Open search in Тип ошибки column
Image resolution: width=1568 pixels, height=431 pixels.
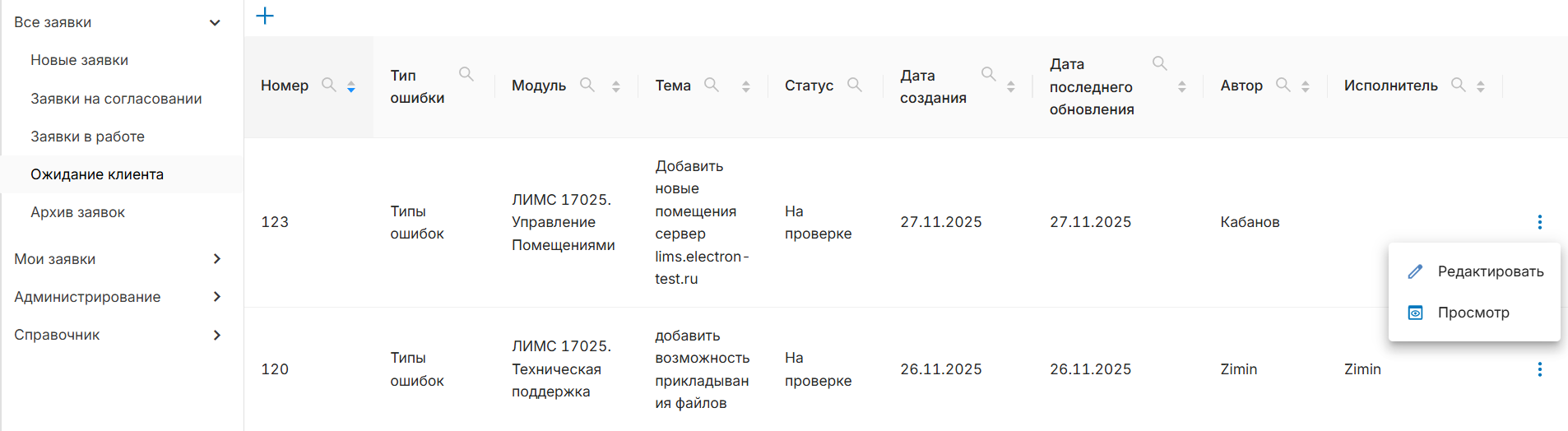point(466,74)
